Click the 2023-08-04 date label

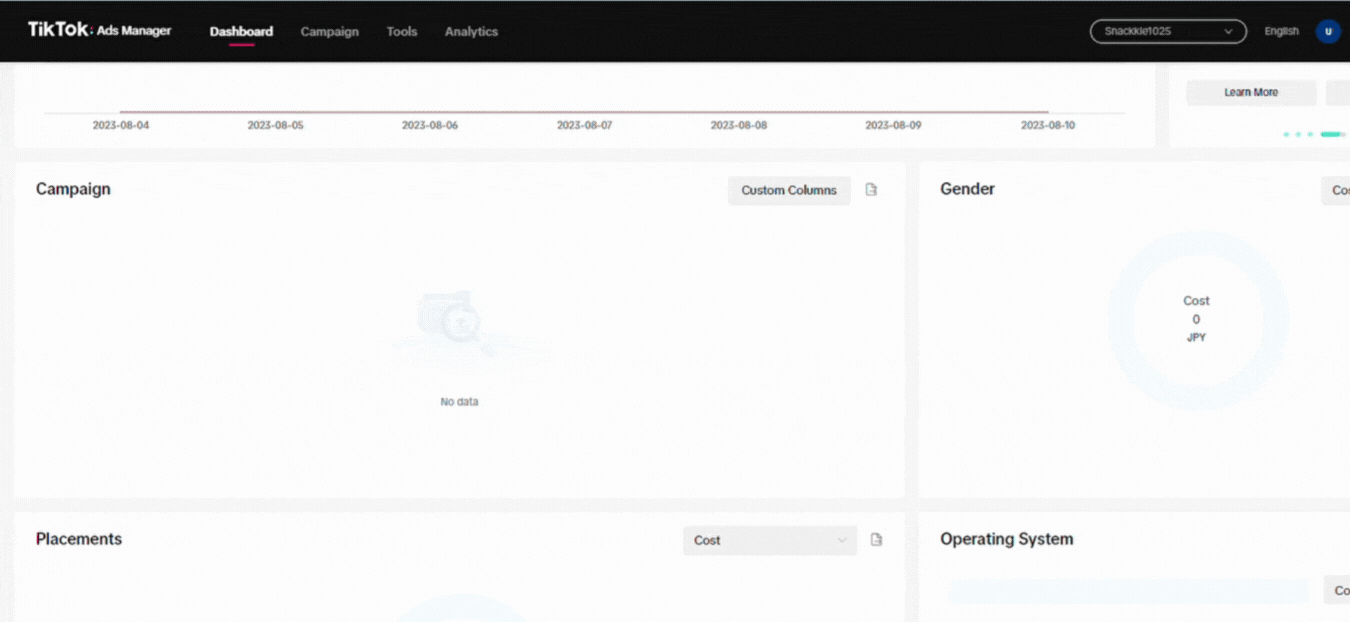click(121, 125)
